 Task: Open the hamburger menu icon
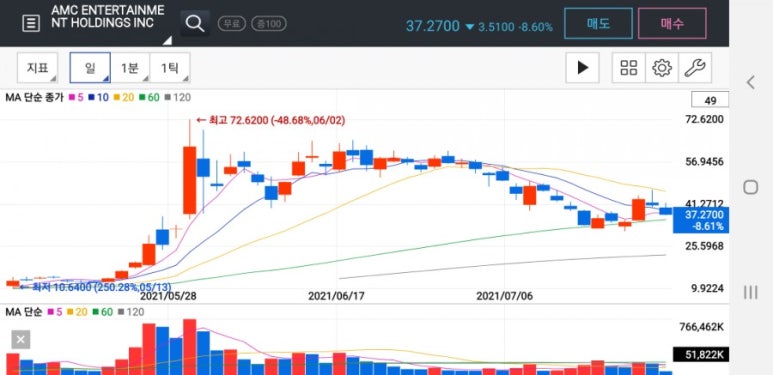click(31, 23)
